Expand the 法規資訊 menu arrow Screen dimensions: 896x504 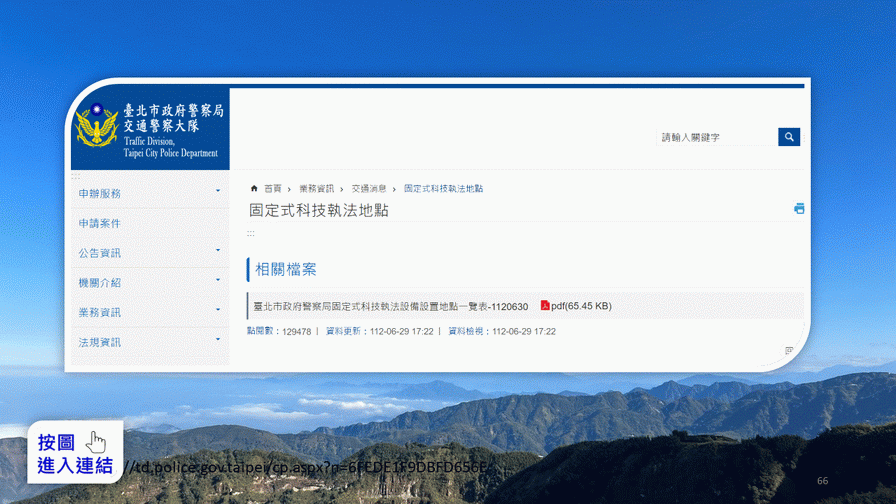pyautogui.click(x=218, y=340)
